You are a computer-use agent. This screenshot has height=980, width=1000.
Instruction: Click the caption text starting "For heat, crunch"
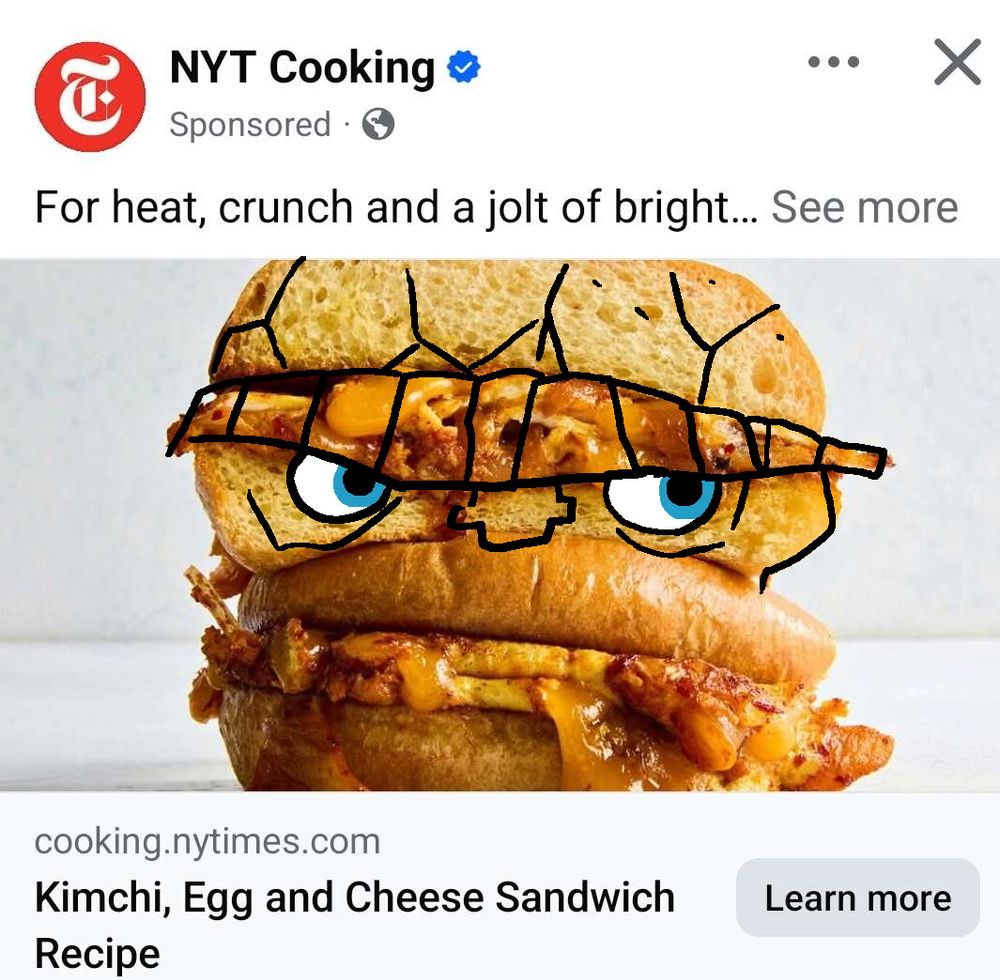point(397,207)
